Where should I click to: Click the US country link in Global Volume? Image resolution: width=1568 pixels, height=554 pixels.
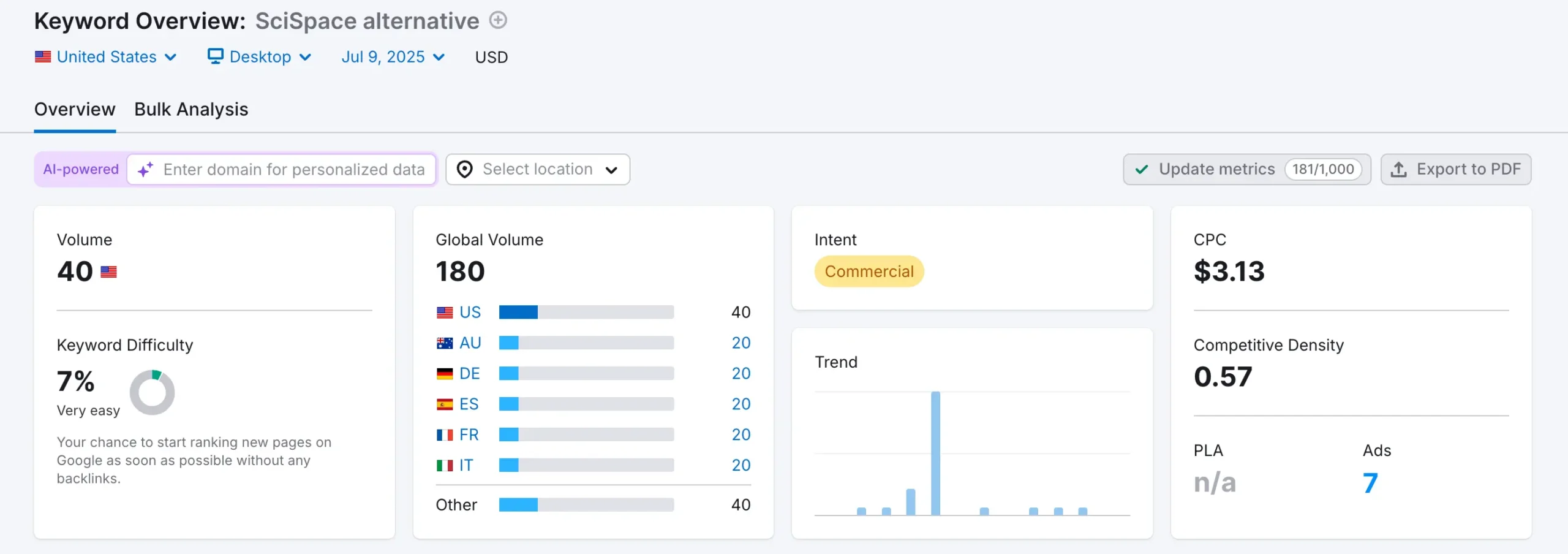tap(470, 313)
